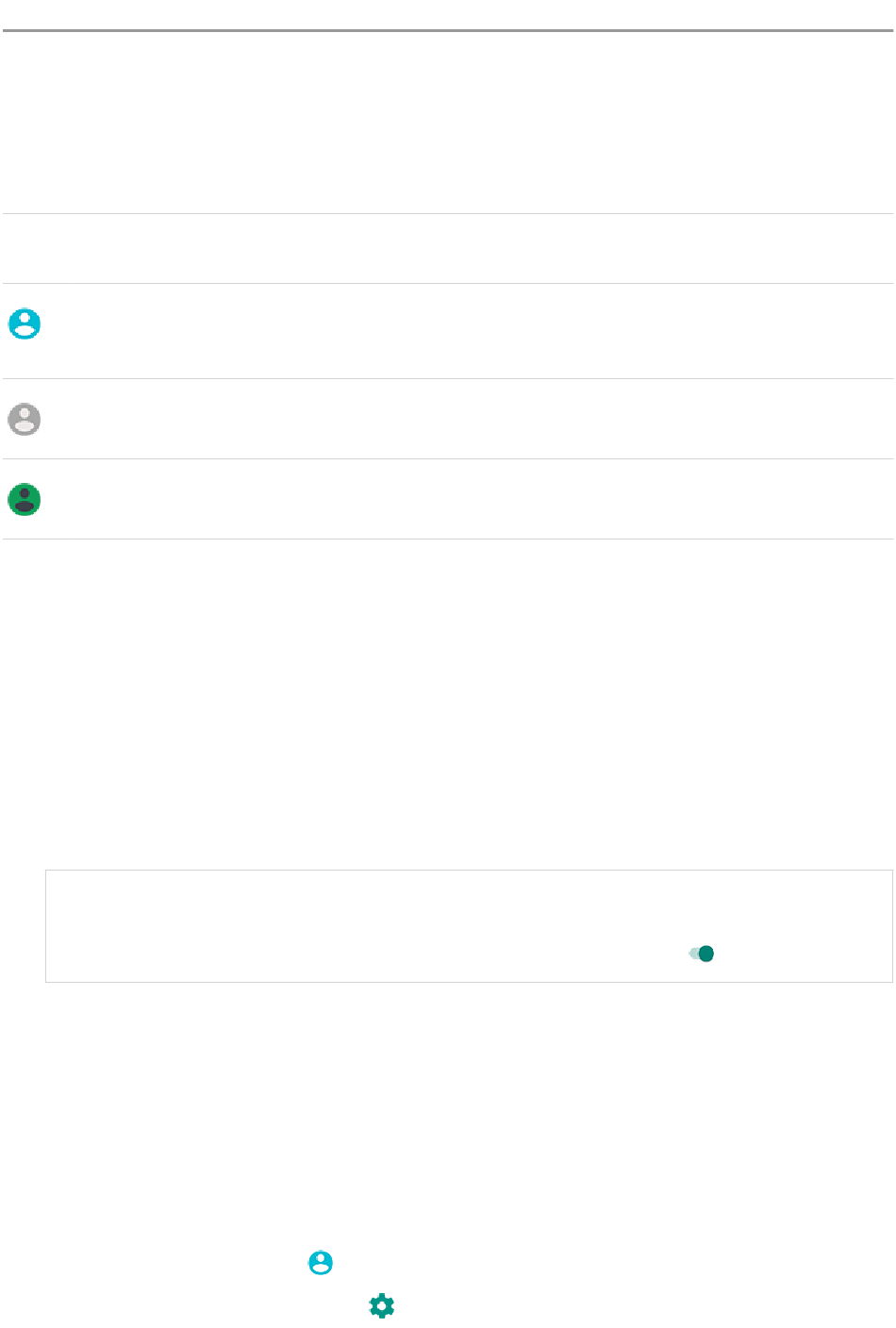Viewport: 896px width, 1328px height.
Task: Select the gray user avatar icon
Action: point(25,419)
